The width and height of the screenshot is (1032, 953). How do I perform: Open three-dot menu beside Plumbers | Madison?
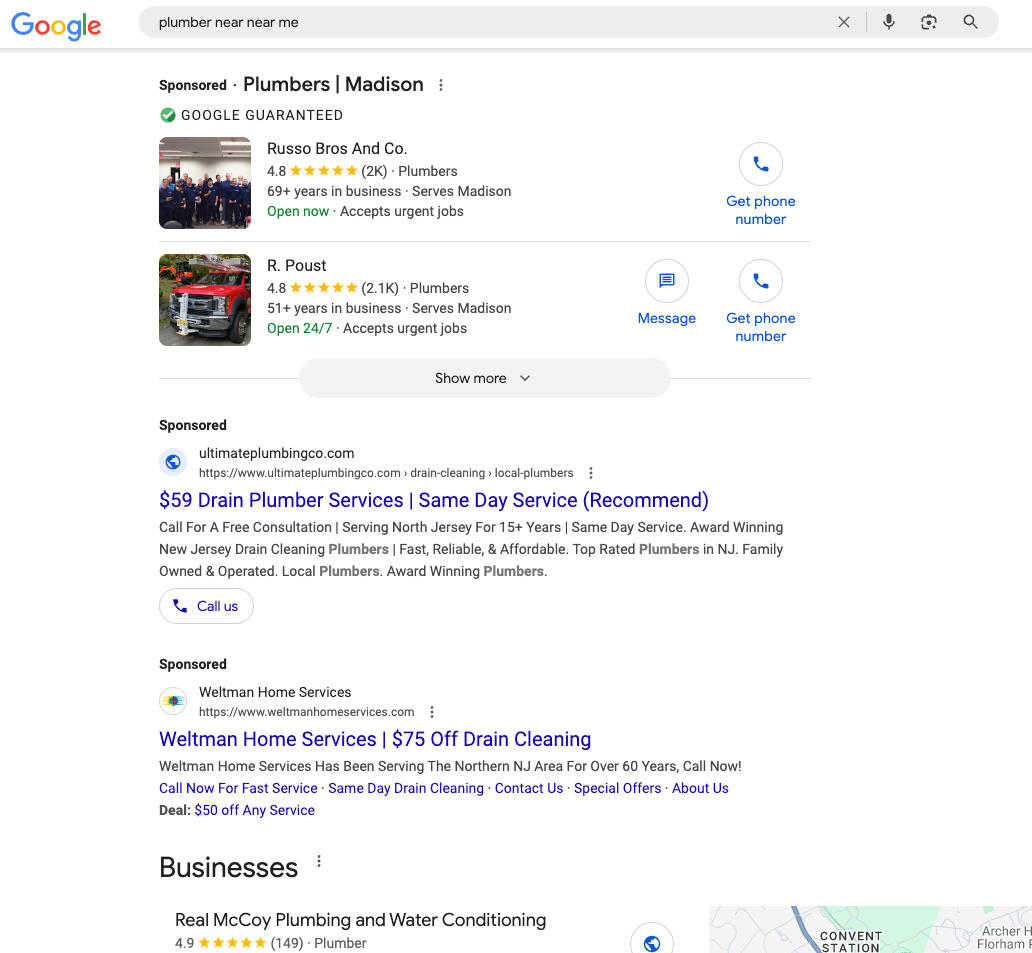tap(441, 85)
